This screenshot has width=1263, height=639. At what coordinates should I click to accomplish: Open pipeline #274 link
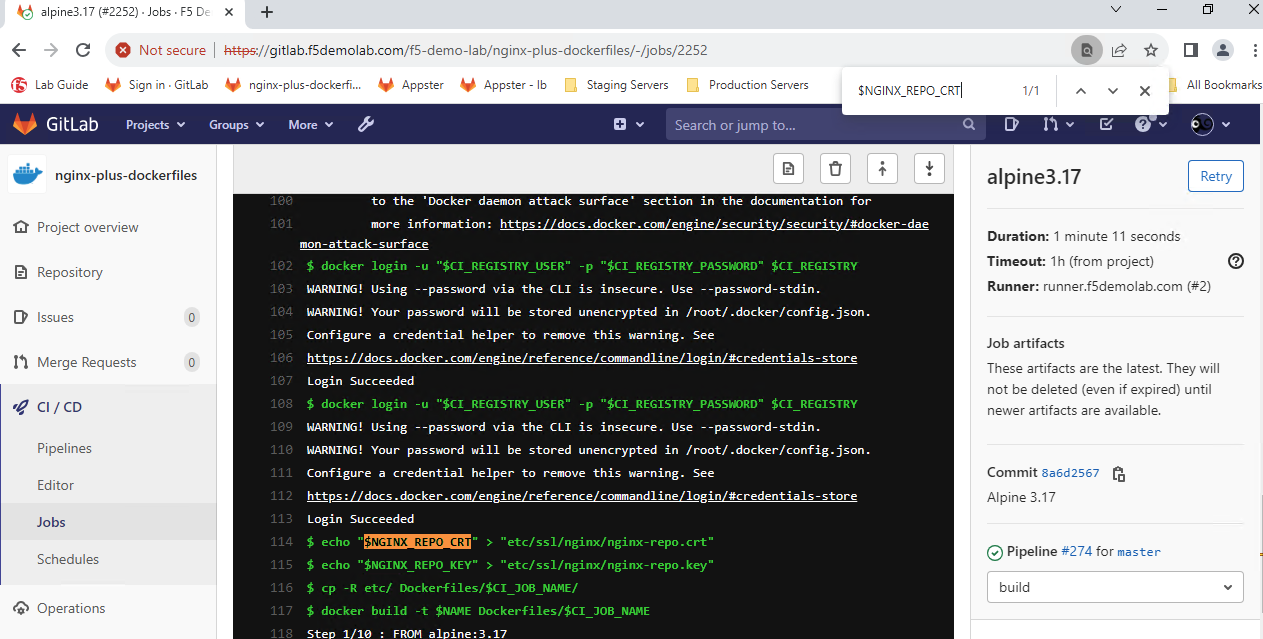[x=1077, y=551]
